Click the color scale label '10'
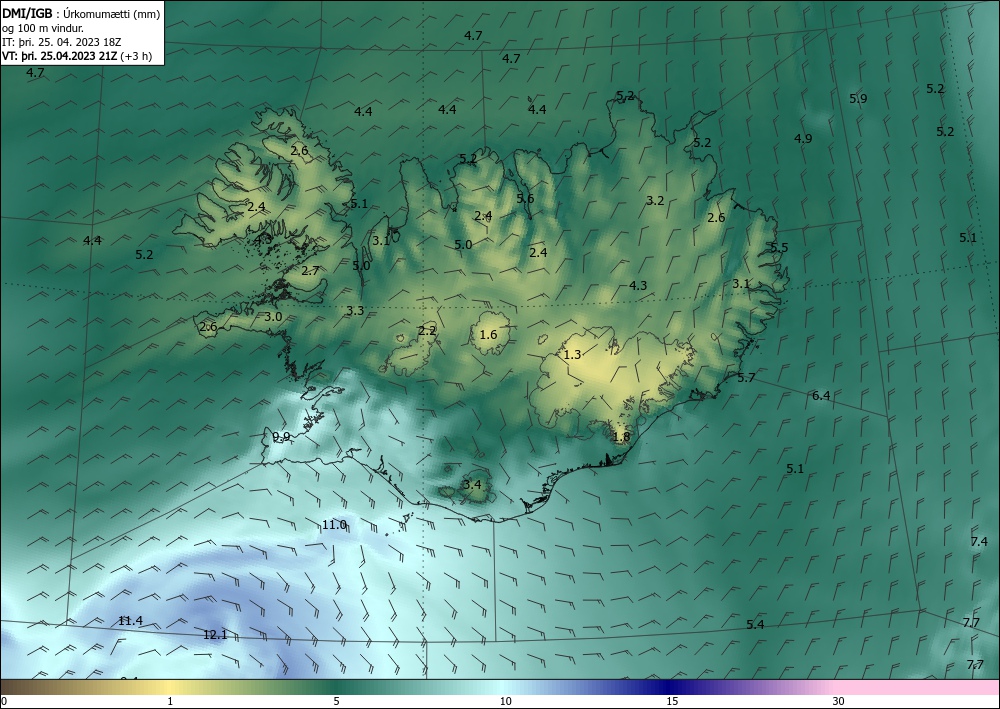This screenshot has width=1000, height=709. [505, 701]
